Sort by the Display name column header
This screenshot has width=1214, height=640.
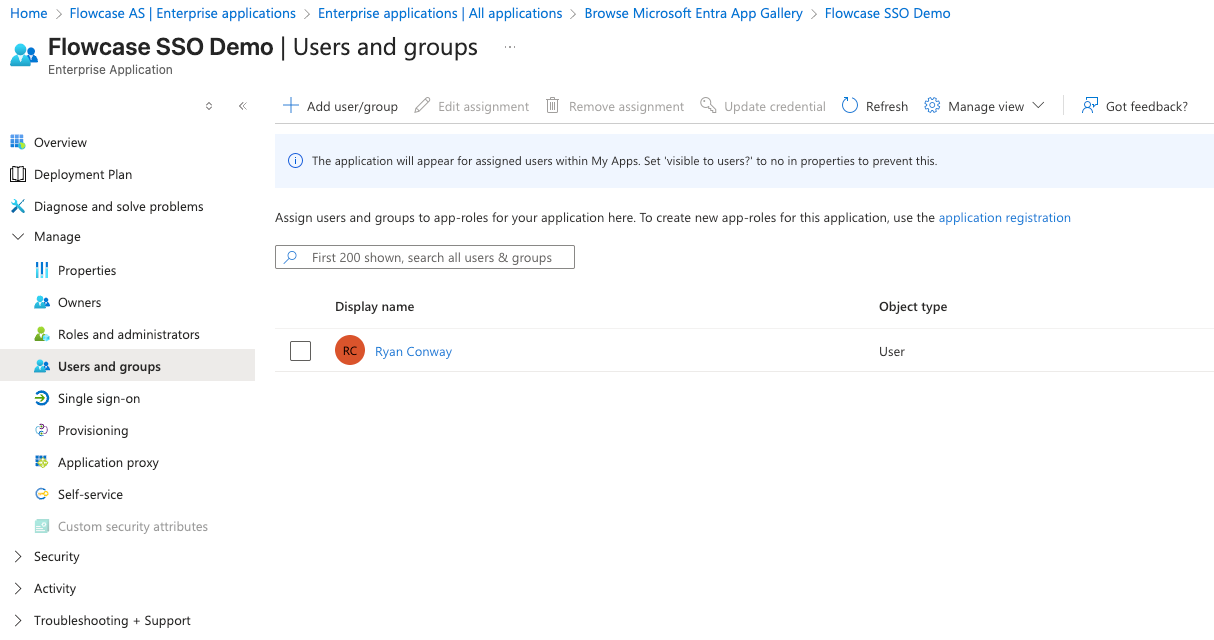tap(374, 306)
